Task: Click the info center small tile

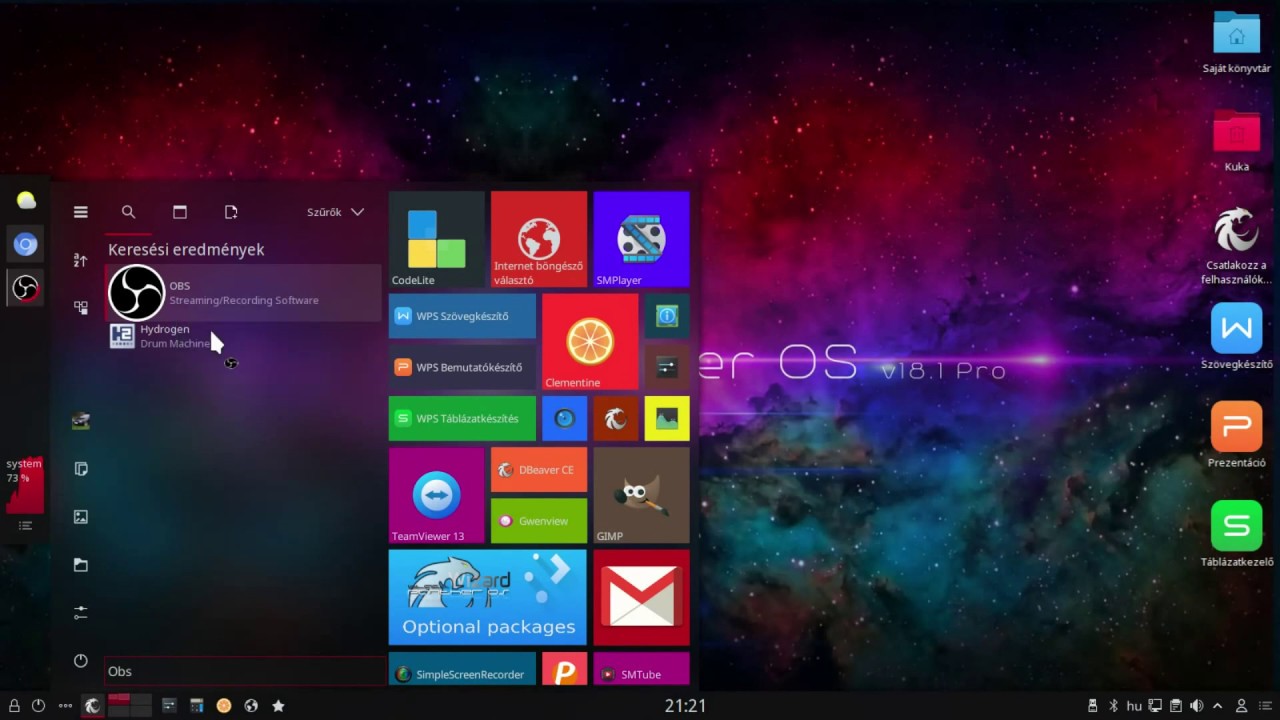Action: [x=667, y=316]
